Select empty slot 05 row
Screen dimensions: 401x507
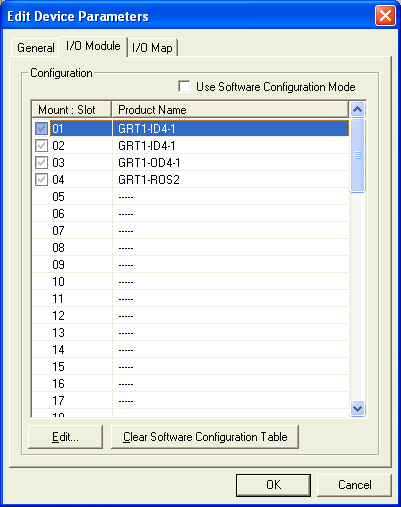pyautogui.click(x=191, y=197)
